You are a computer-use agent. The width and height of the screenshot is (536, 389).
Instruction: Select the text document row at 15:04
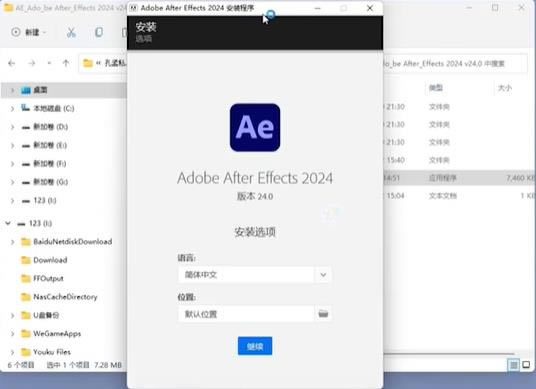(459, 196)
